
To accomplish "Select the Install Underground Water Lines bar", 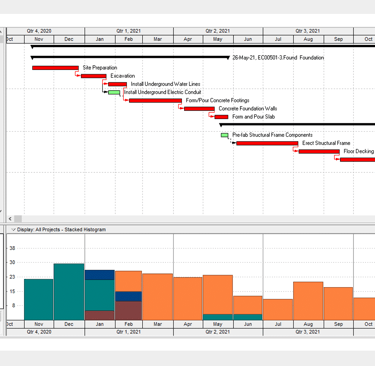I will point(117,84).
